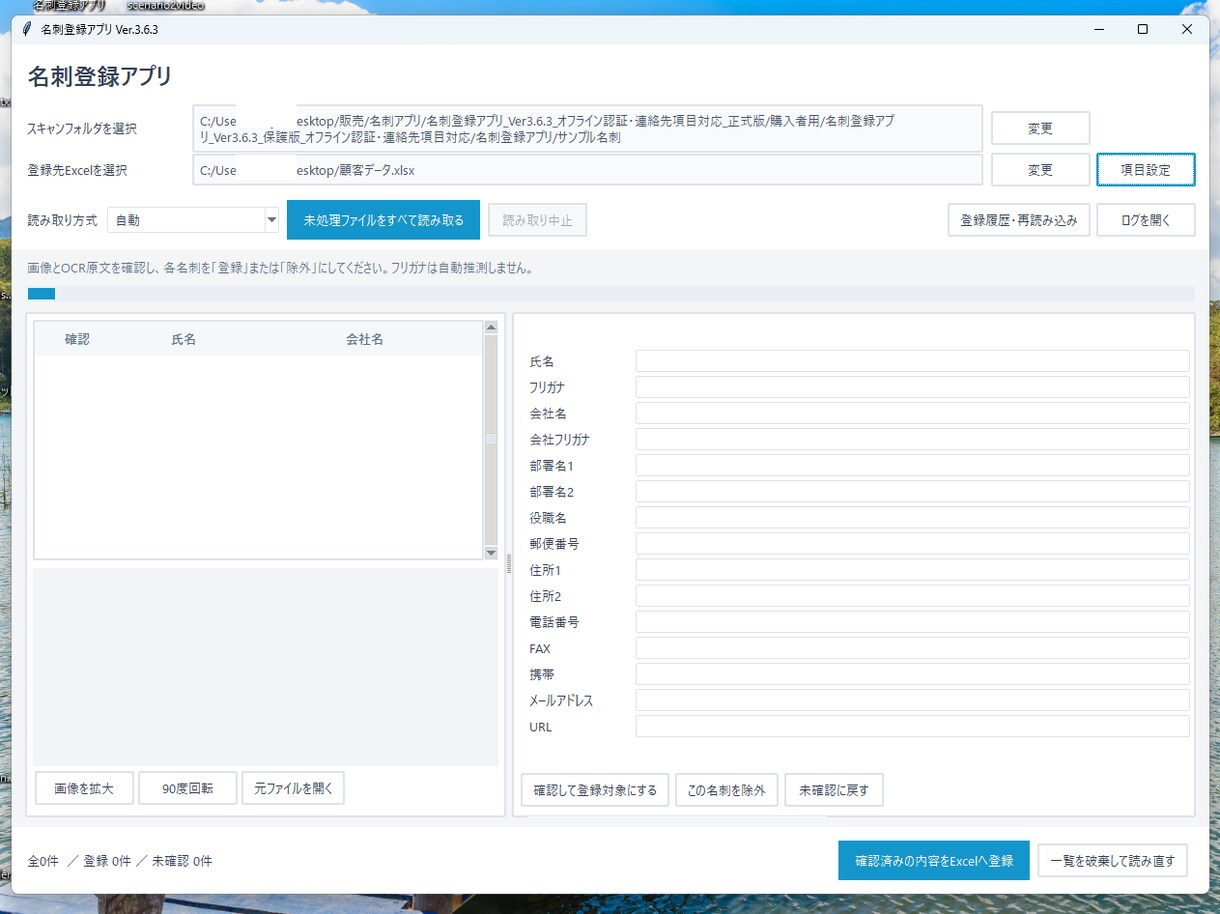Click list scrollbar down arrow
Image resolution: width=1220 pixels, height=914 pixels.
[491, 552]
